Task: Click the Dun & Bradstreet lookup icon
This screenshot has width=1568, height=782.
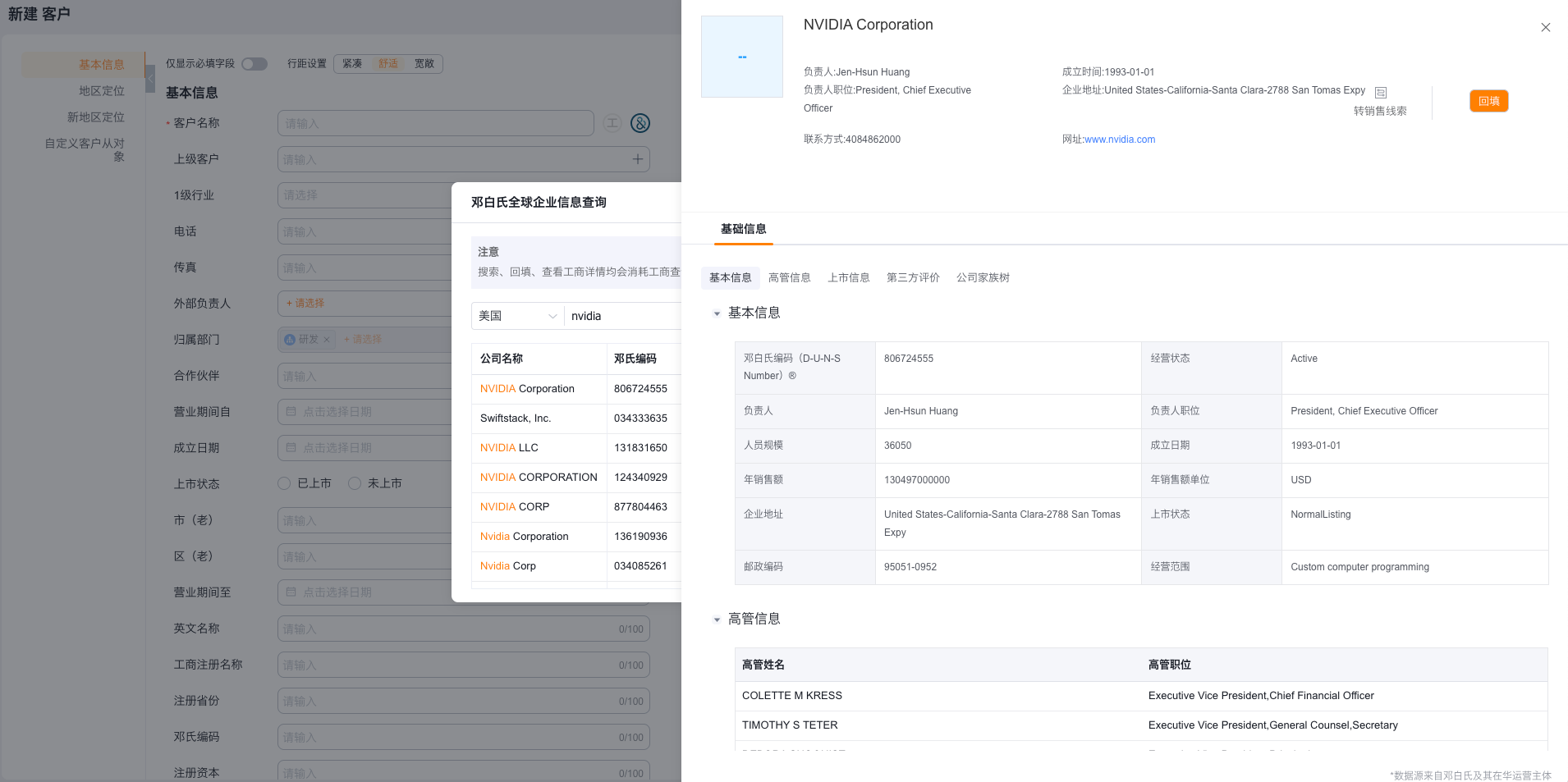Action: [640, 123]
